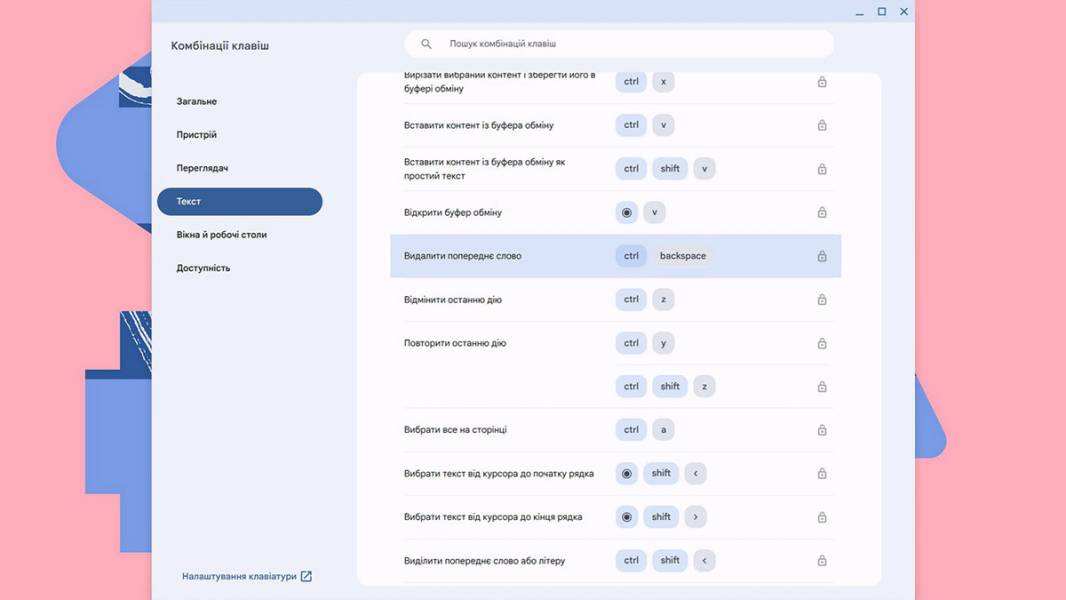Click lock icon for 'Відмінити останню дію'
This screenshot has width=1066, height=600.
822,300
